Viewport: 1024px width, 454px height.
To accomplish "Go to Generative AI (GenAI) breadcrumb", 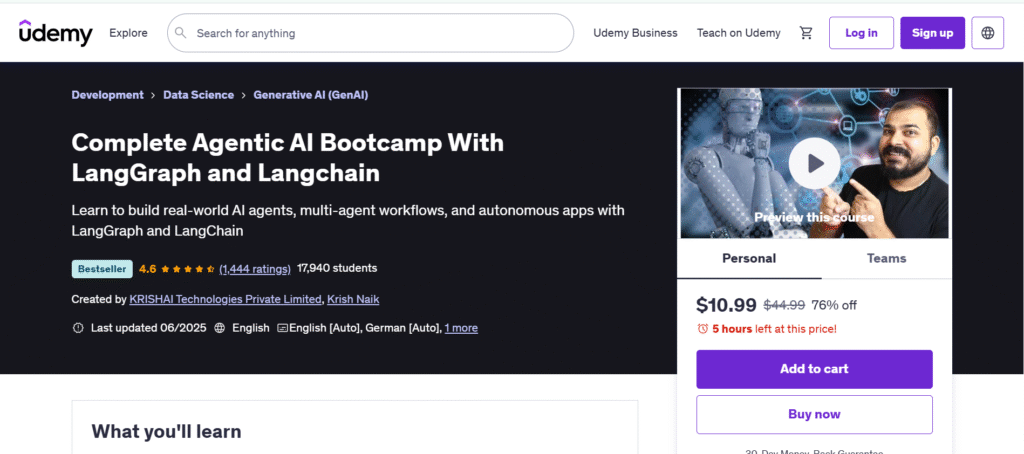I will [311, 95].
